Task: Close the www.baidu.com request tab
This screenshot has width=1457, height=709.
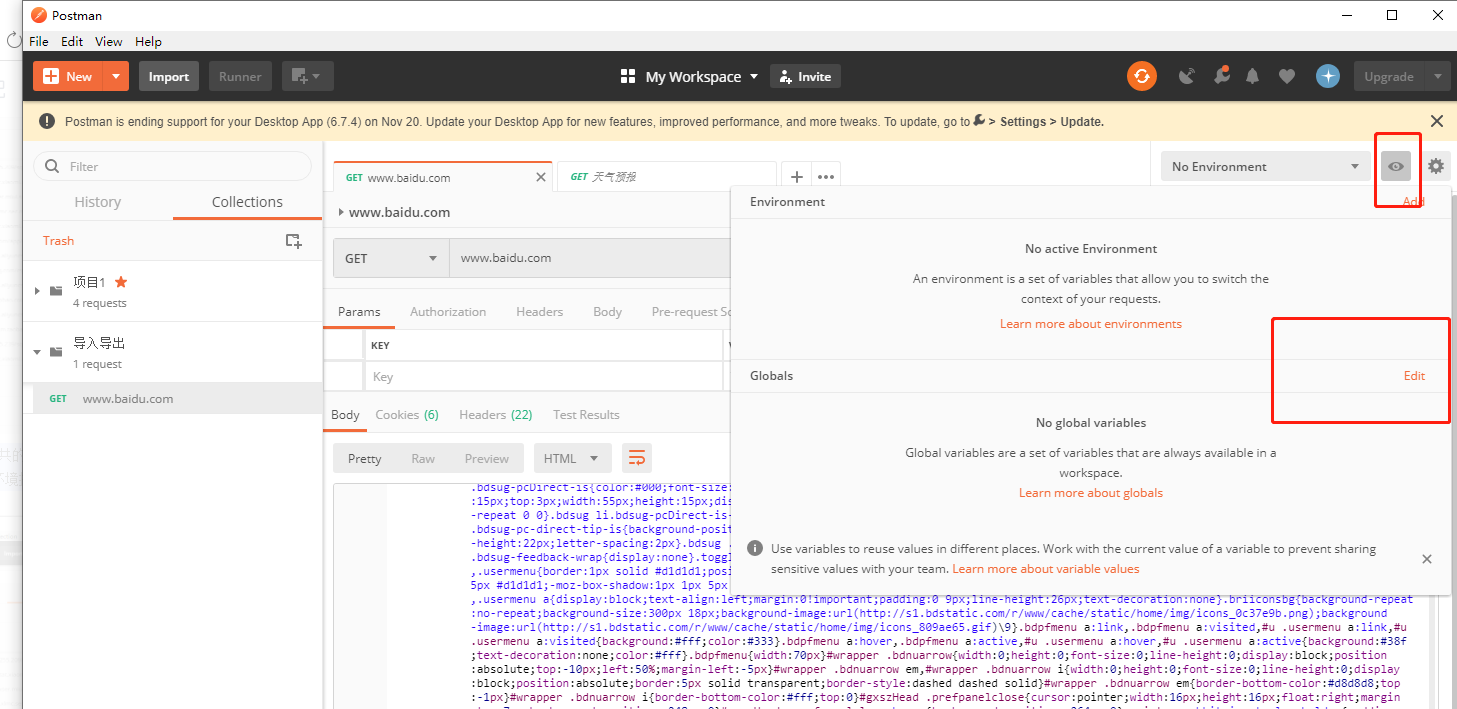Action: pos(541,177)
